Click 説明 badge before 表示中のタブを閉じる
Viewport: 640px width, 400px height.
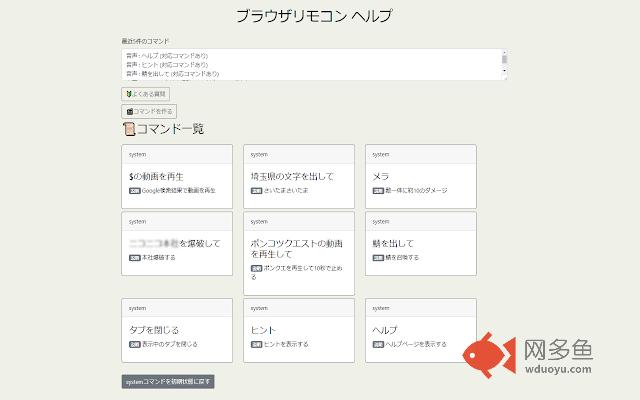coord(135,344)
